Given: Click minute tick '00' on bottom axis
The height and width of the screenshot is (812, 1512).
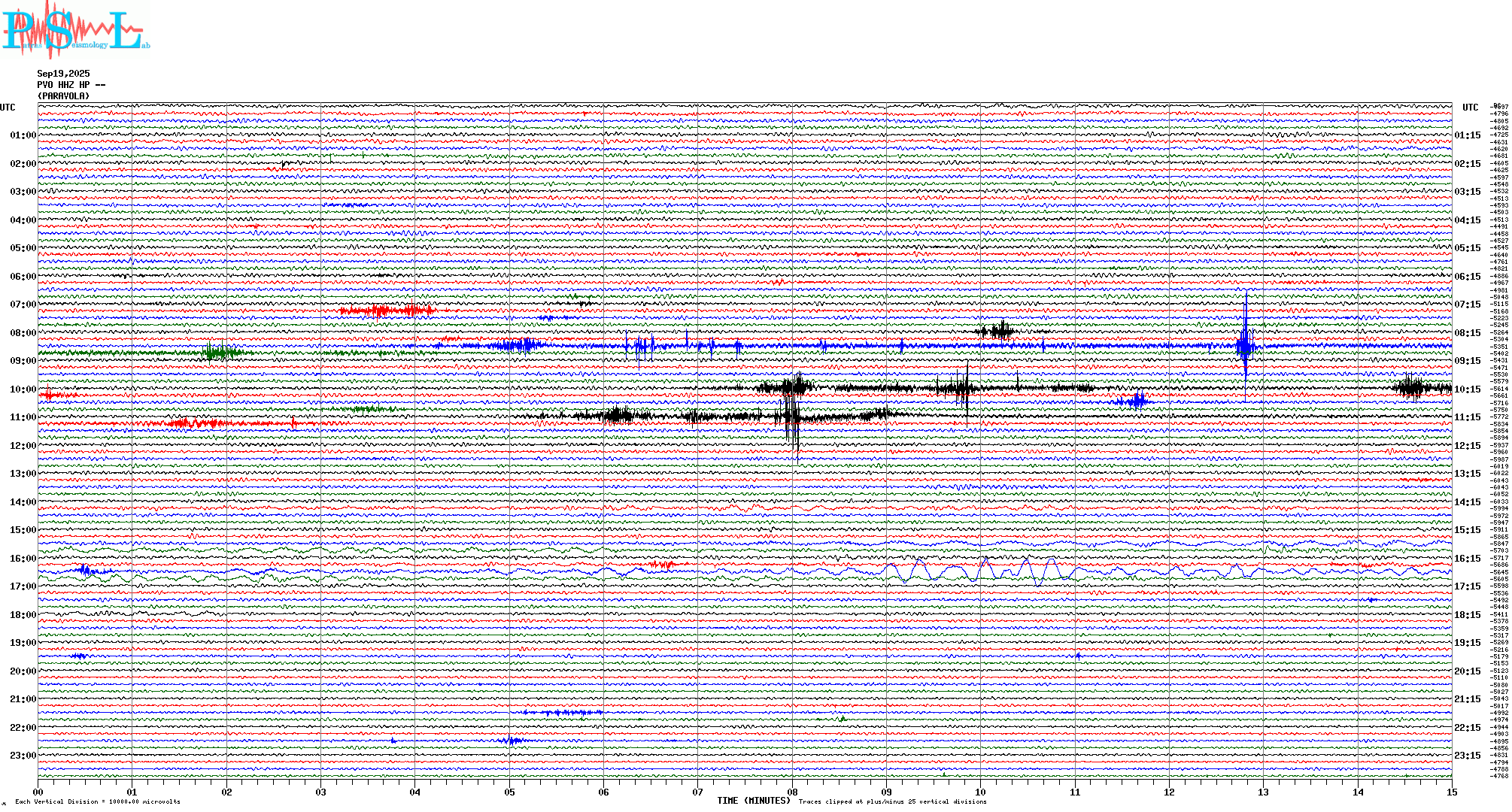Looking at the screenshot, I should [38, 792].
